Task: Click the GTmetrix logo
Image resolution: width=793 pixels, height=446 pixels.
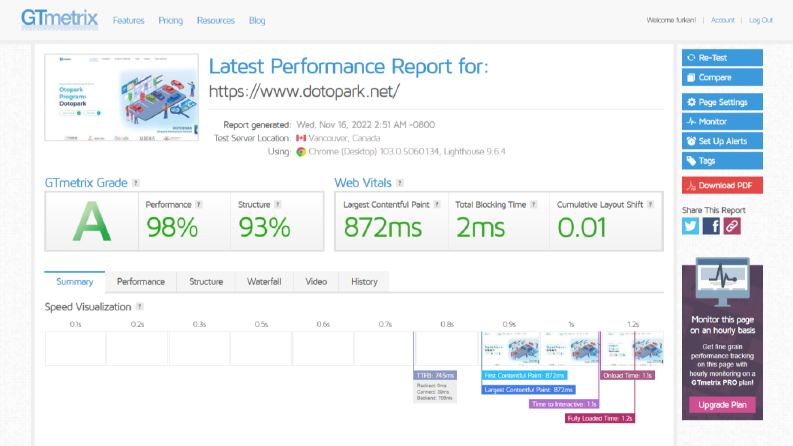Action: tap(59, 19)
